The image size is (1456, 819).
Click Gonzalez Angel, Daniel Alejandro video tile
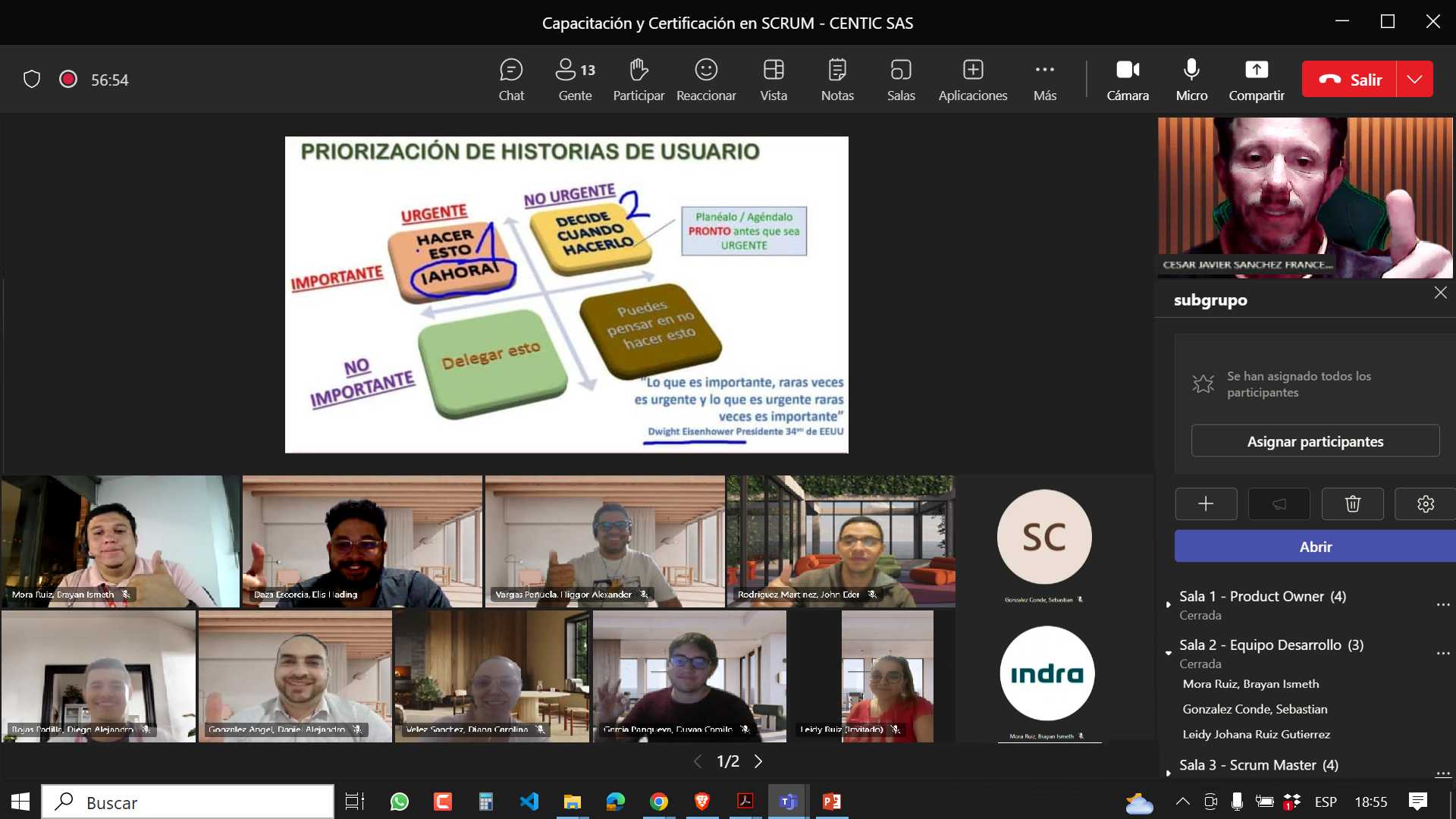(x=295, y=676)
